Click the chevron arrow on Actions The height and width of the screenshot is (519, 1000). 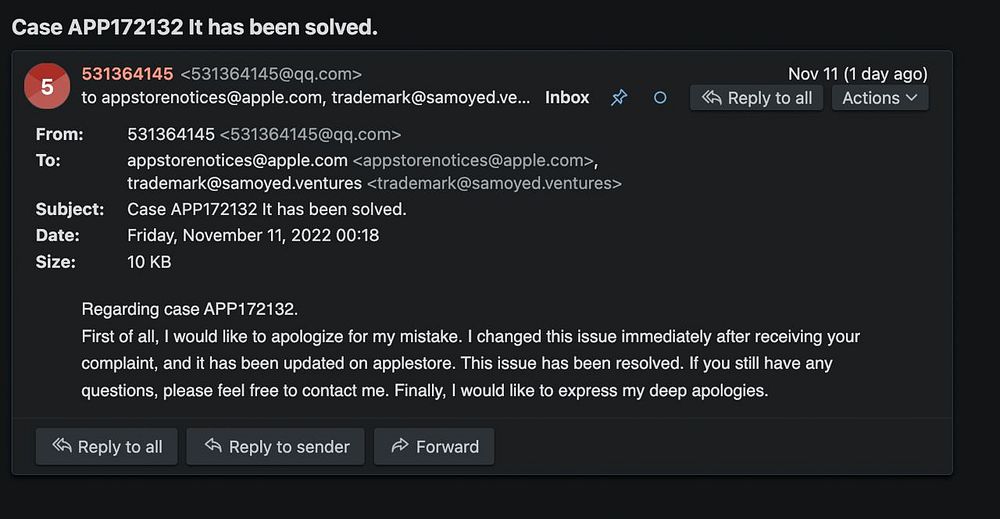click(x=912, y=98)
